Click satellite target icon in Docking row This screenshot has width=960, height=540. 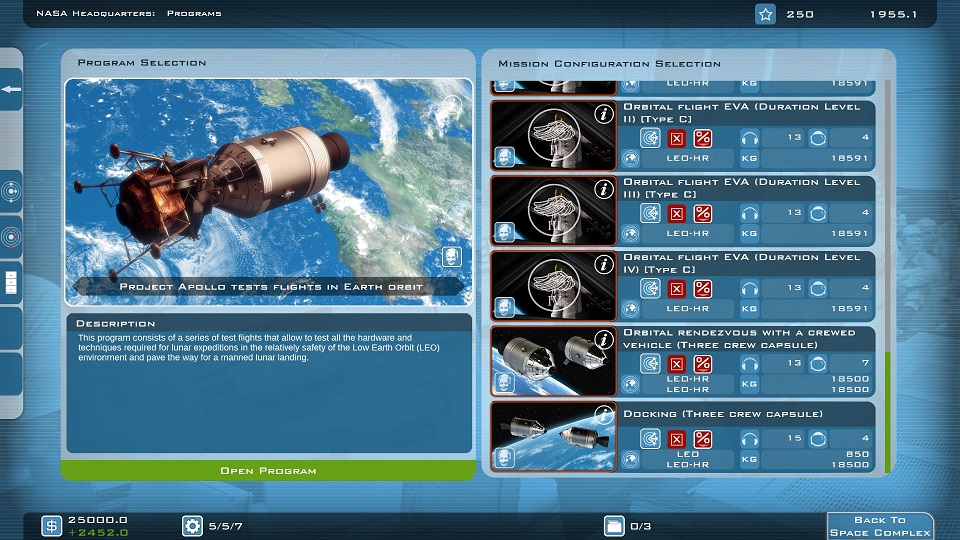(650, 439)
